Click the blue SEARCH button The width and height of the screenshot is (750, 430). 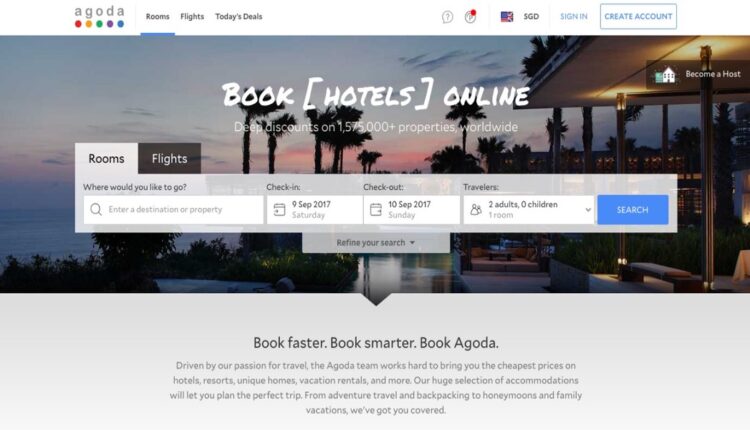tap(632, 209)
